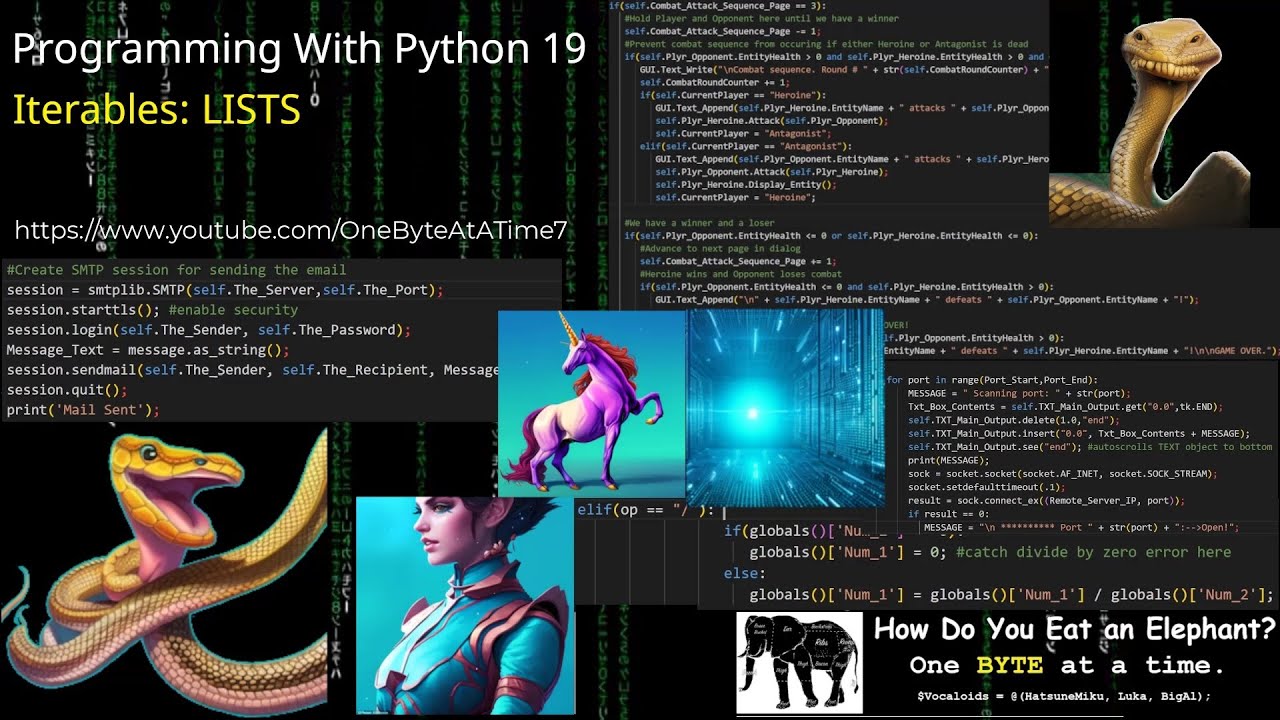Click 'self.CombatRoundCounter += 1;' line
Image resolution: width=1280 pixels, height=720 pixels.
click(x=715, y=82)
